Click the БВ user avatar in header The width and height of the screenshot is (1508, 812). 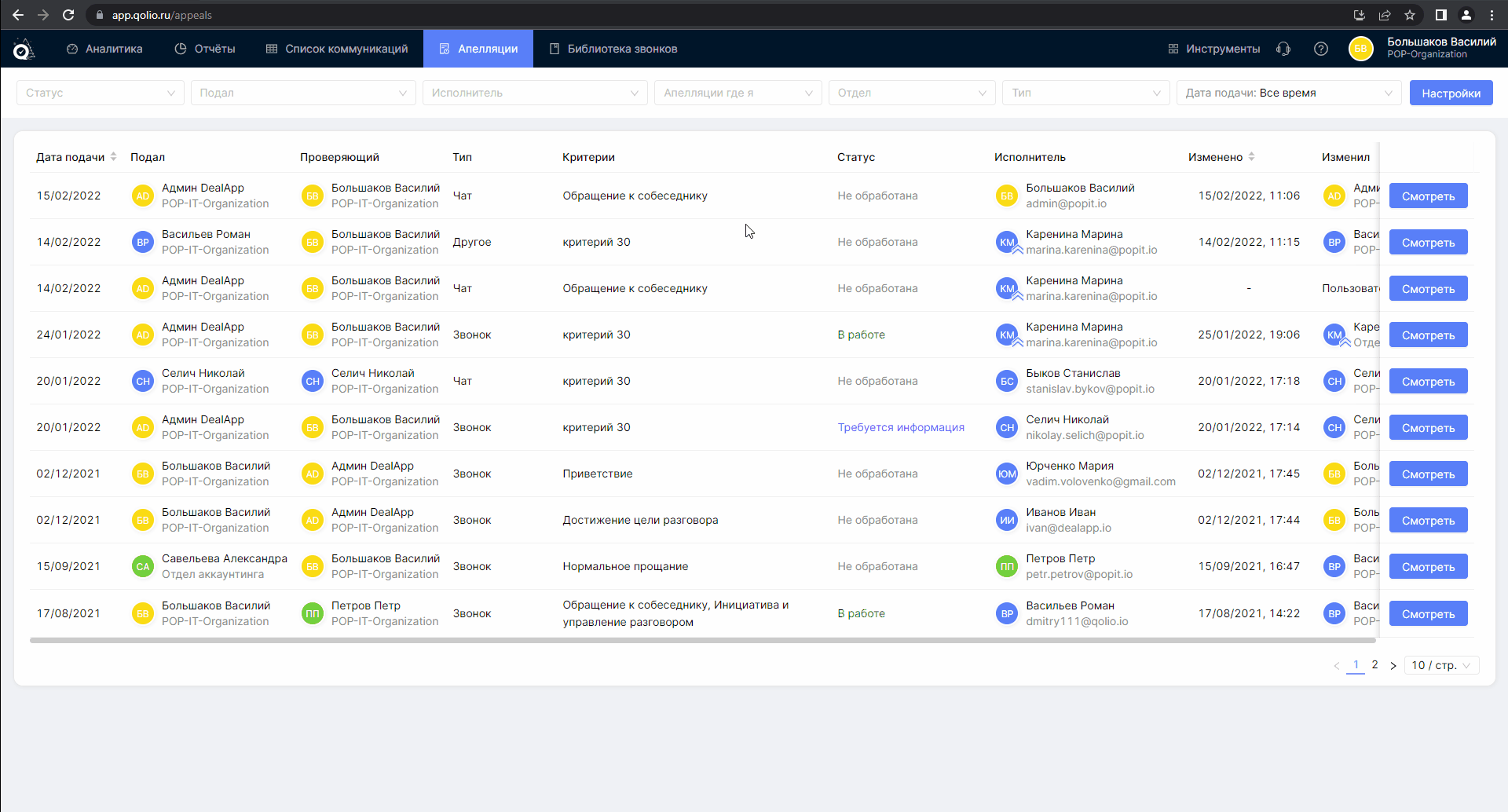tap(1360, 49)
